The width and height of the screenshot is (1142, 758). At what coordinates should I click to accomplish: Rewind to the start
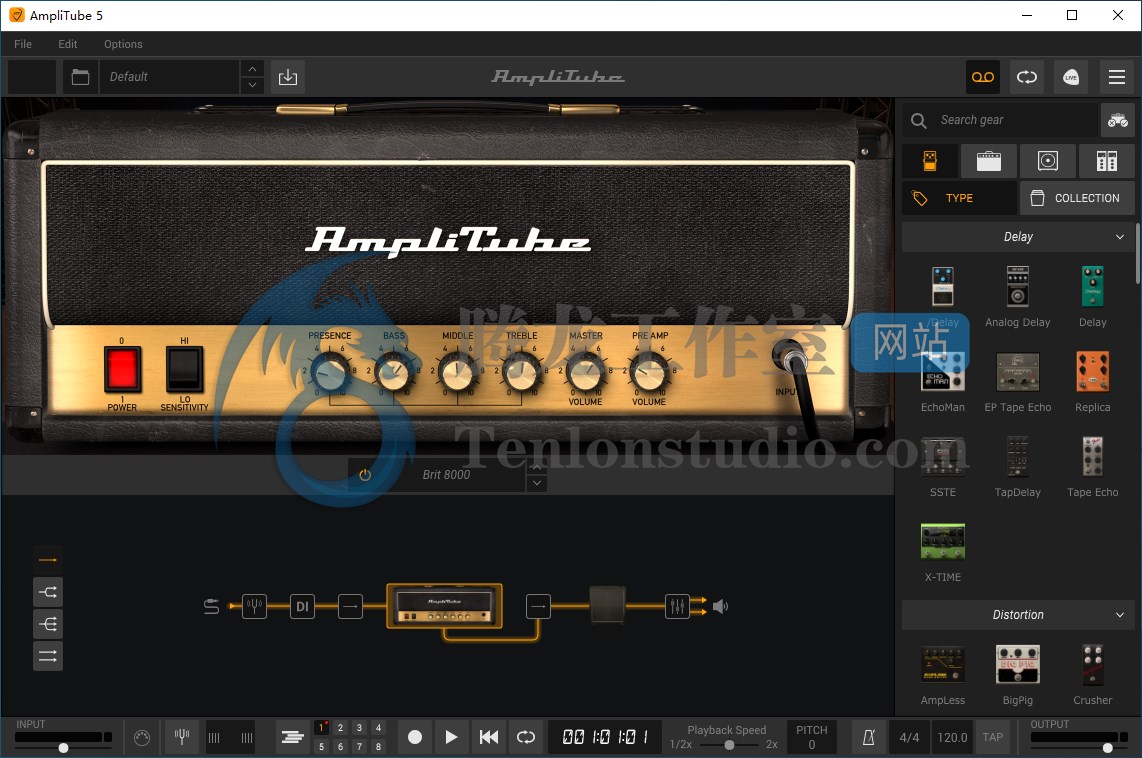(x=489, y=737)
